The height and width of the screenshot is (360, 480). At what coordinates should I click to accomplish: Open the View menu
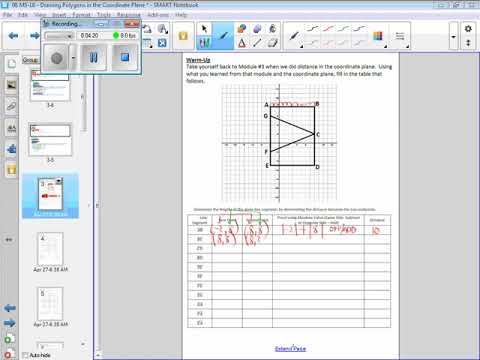click(x=40, y=15)
